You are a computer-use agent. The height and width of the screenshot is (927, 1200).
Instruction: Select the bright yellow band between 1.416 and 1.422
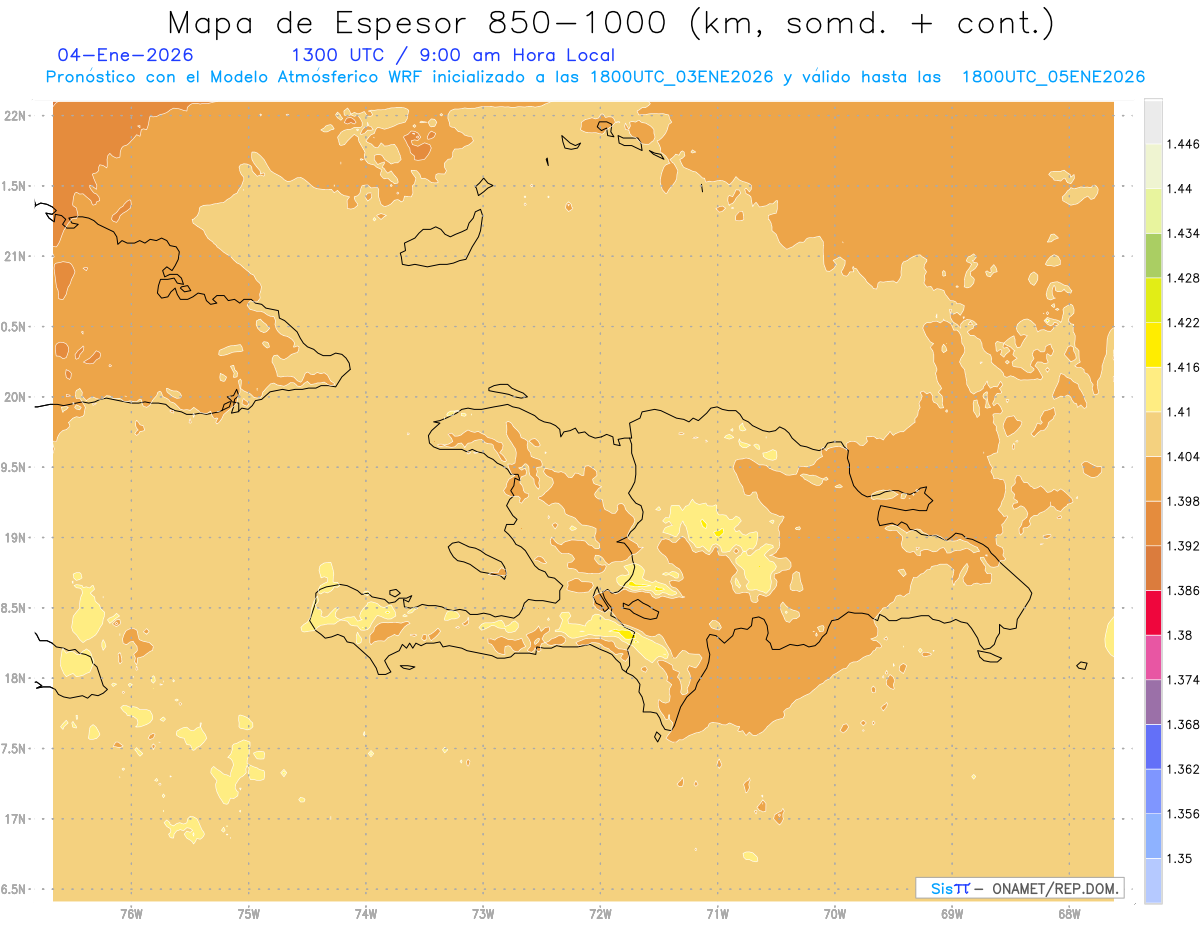1153,344
